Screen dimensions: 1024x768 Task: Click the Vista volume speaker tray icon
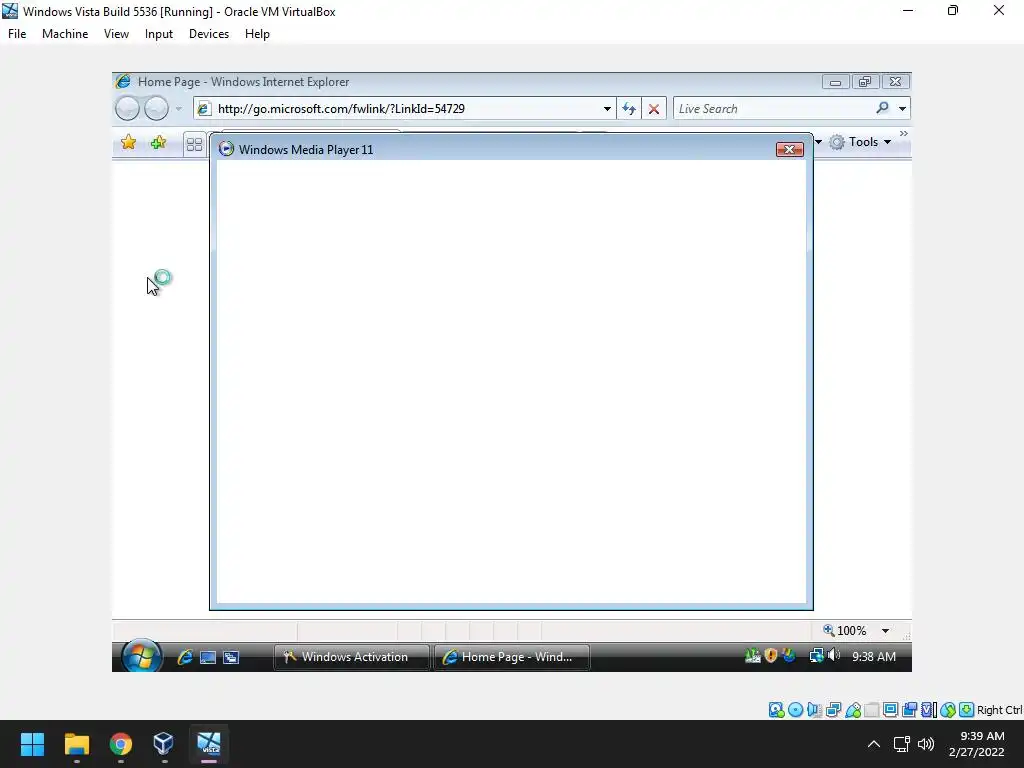click(834, 655)
